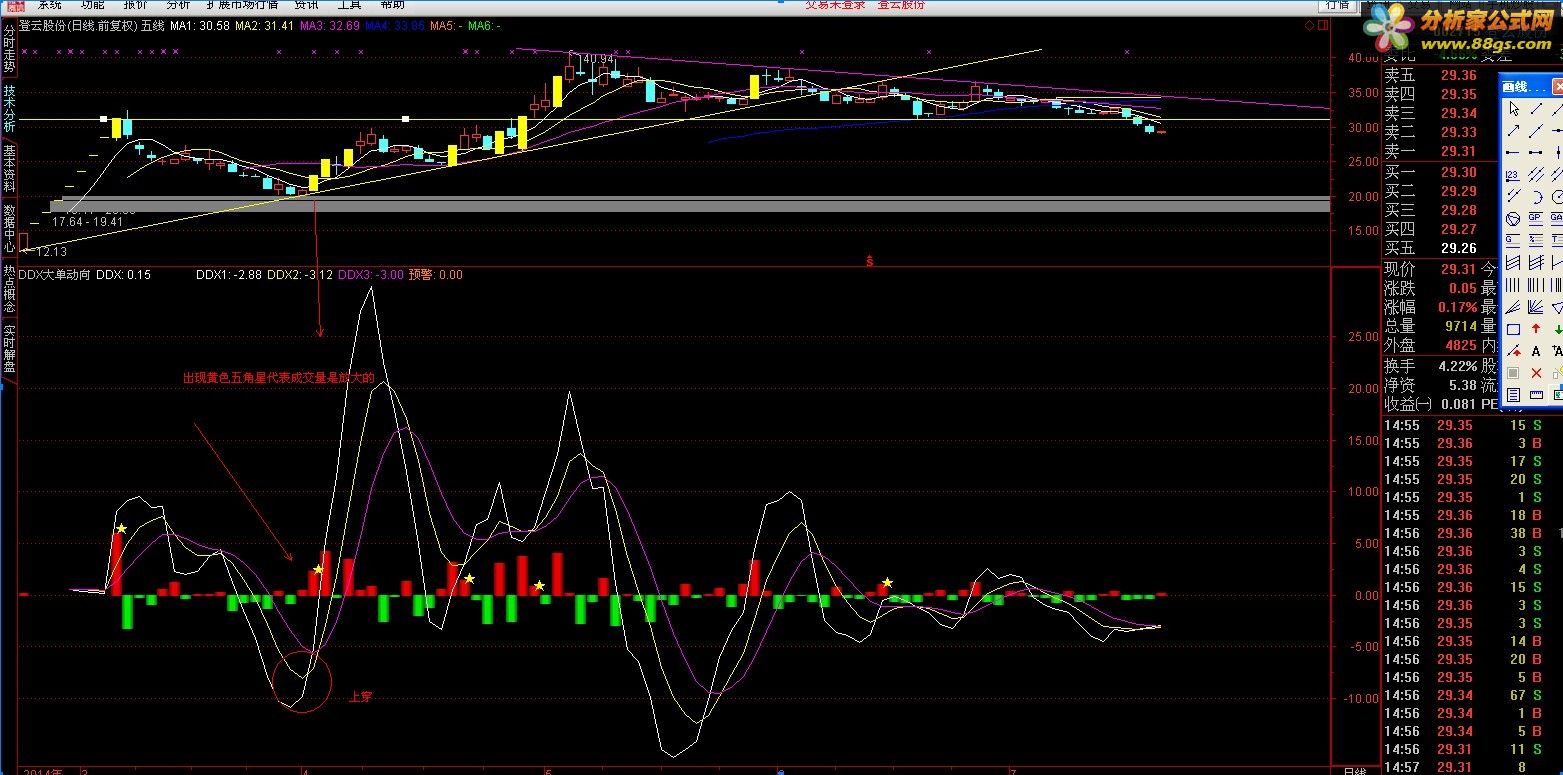
Task: Open the text note list tool
Action: click(x=1513, y=395)
